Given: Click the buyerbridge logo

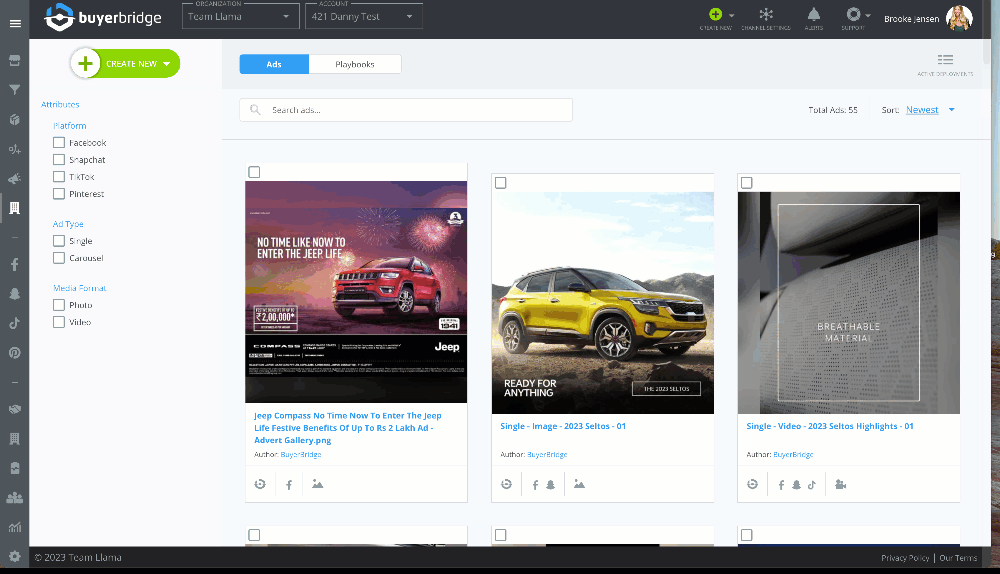Looking at the screenshot, I should click(x=103, y=17).
